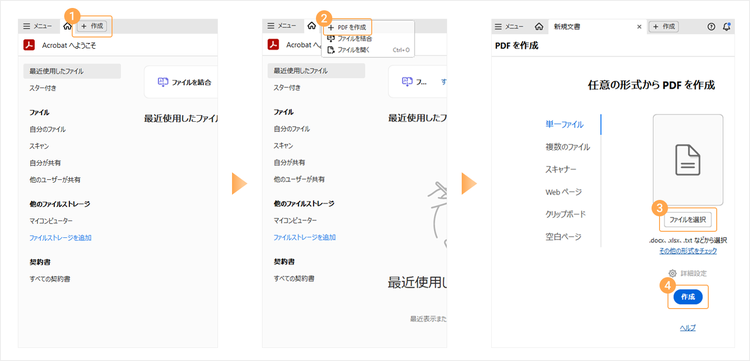
Task: Select the 複数のファイル option
Action: tap(568, 147)
